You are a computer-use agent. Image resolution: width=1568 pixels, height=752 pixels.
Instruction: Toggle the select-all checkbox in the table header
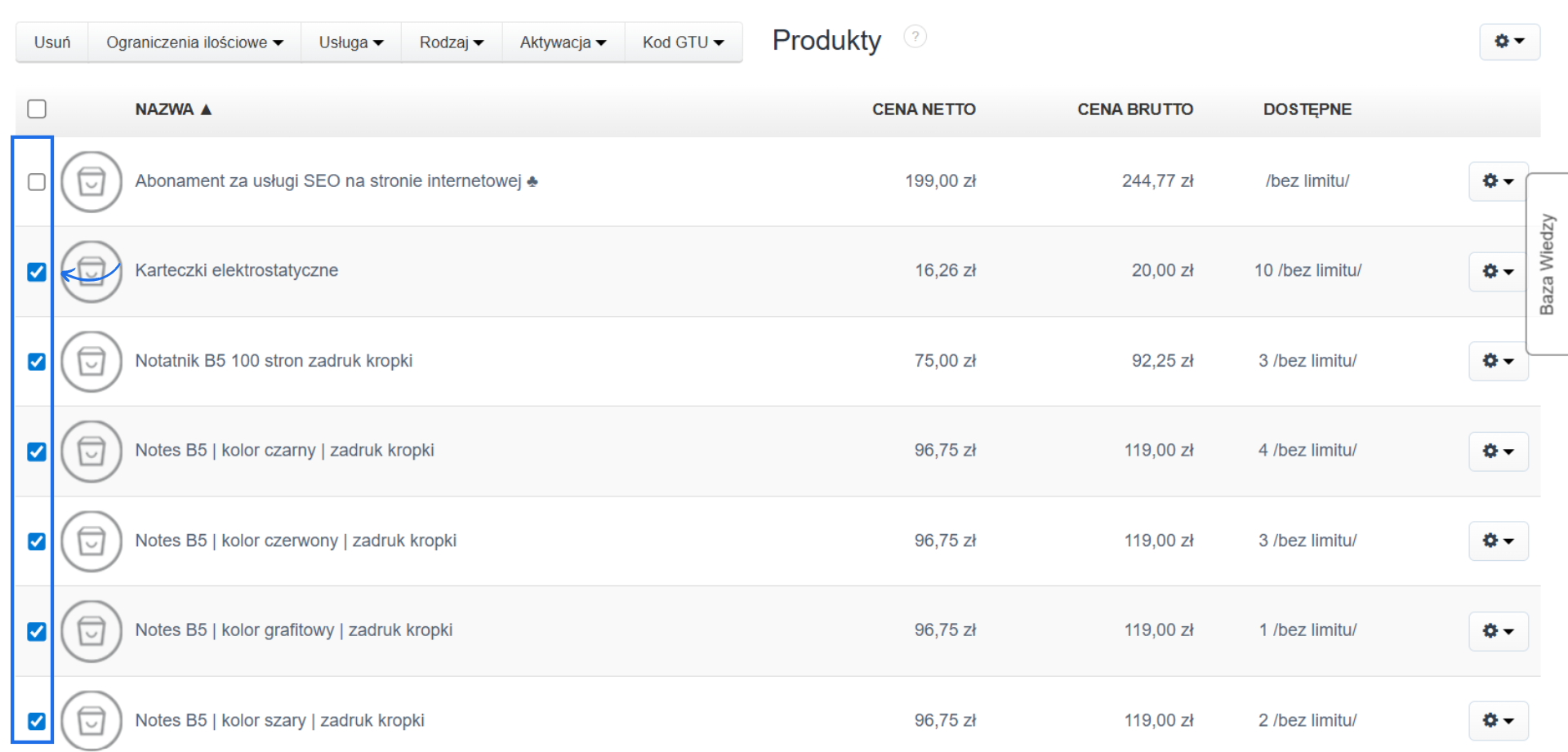(37, 109)
